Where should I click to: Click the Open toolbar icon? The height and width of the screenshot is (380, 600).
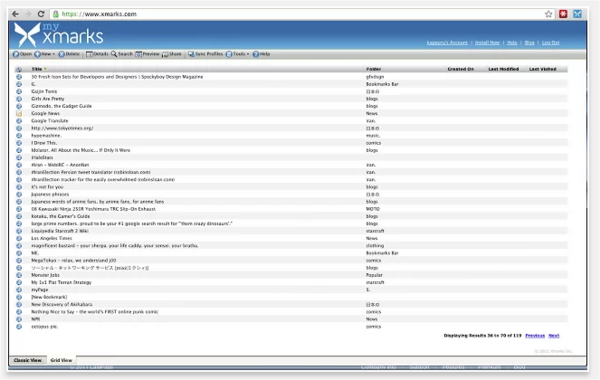(x=16, y=54)
